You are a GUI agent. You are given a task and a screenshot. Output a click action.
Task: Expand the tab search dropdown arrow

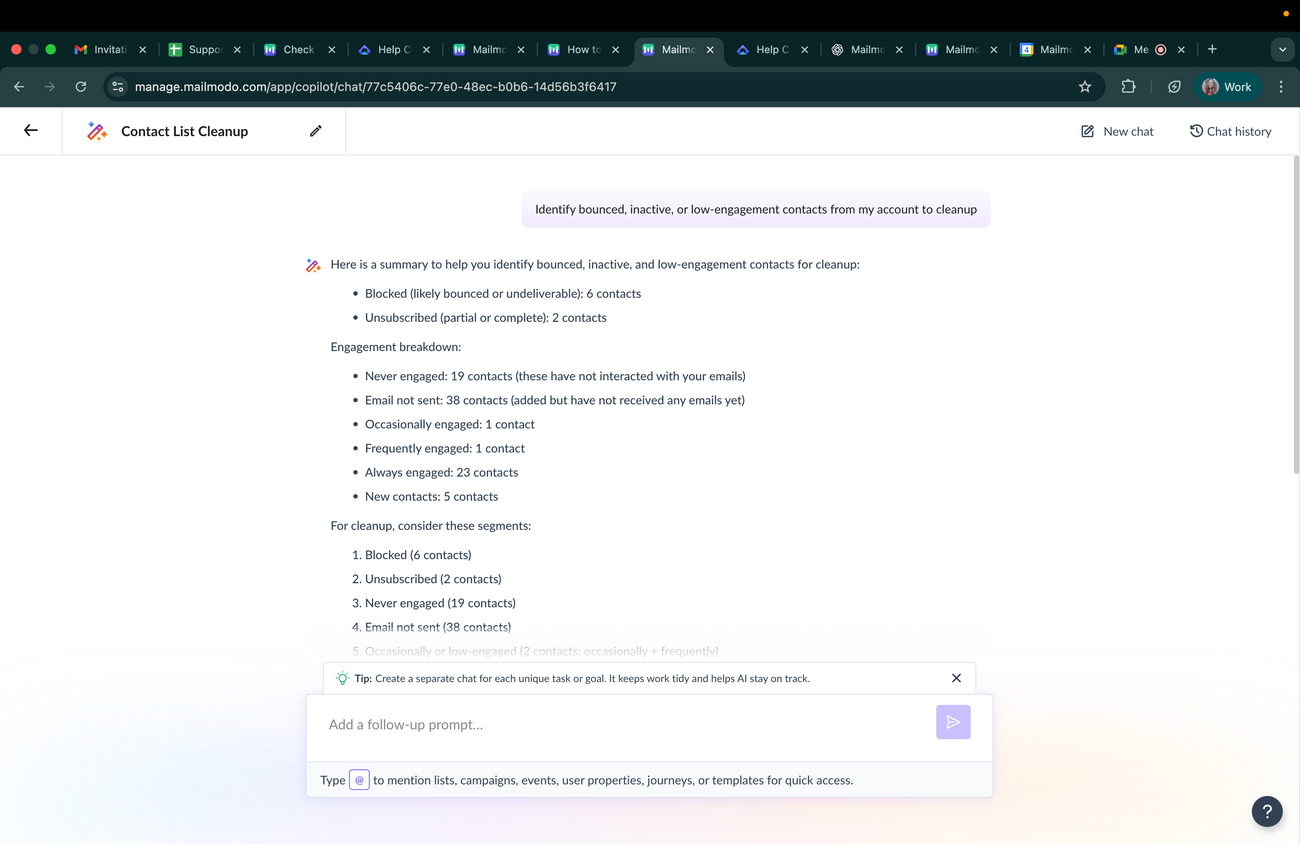click(x=1282, y=49)
